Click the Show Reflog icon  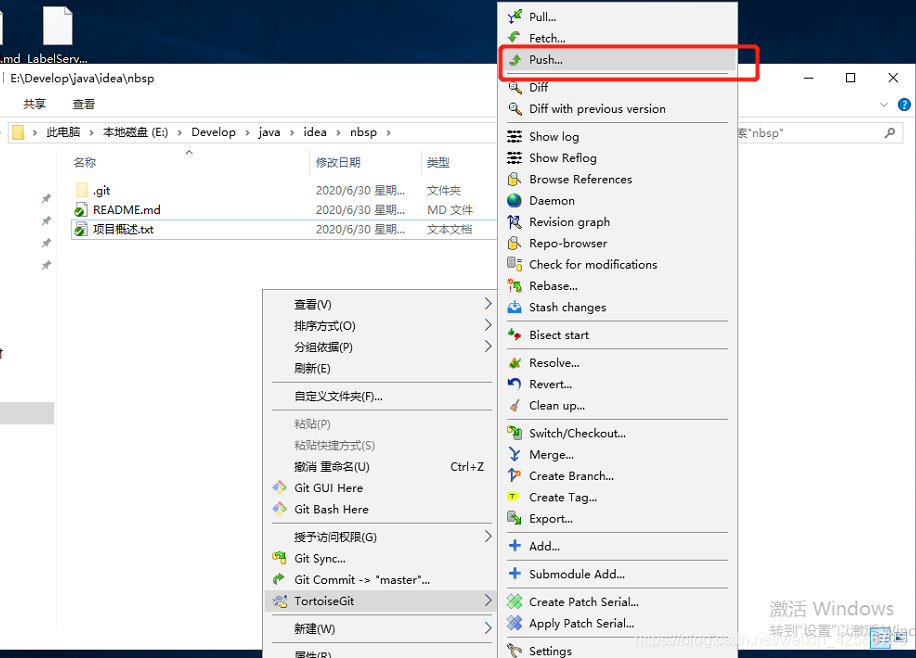click(515, 158)
